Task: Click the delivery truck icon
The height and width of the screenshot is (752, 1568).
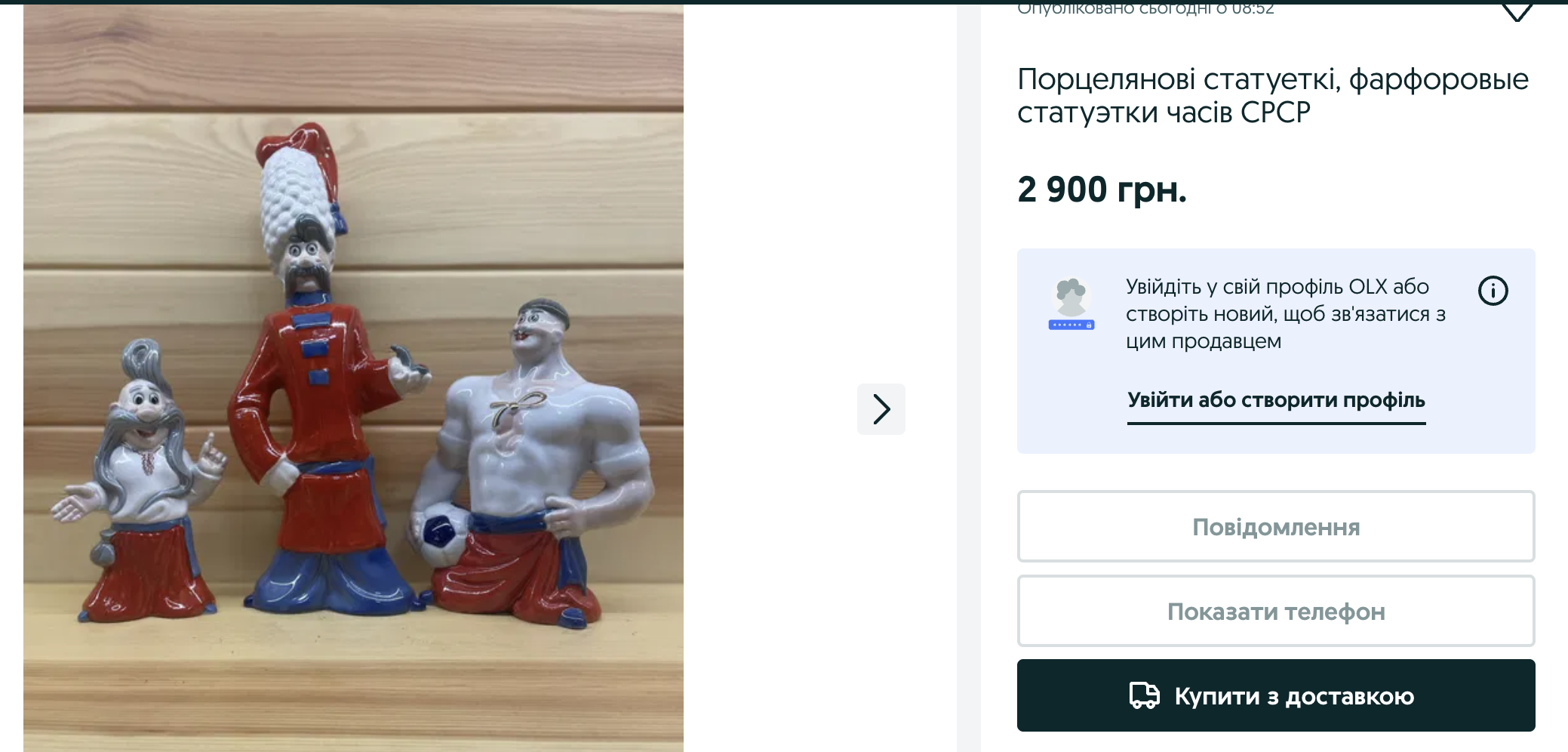Action: (1144, 695)
